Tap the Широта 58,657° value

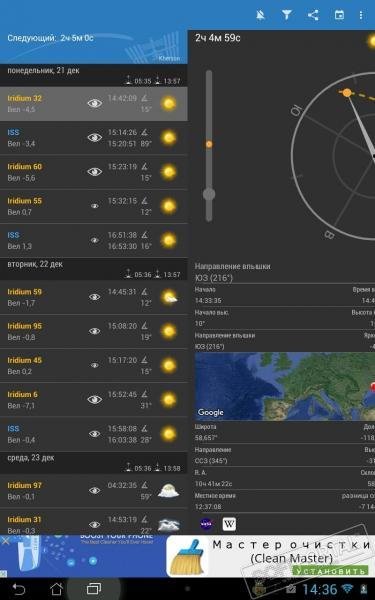click(x=205, y=438)
